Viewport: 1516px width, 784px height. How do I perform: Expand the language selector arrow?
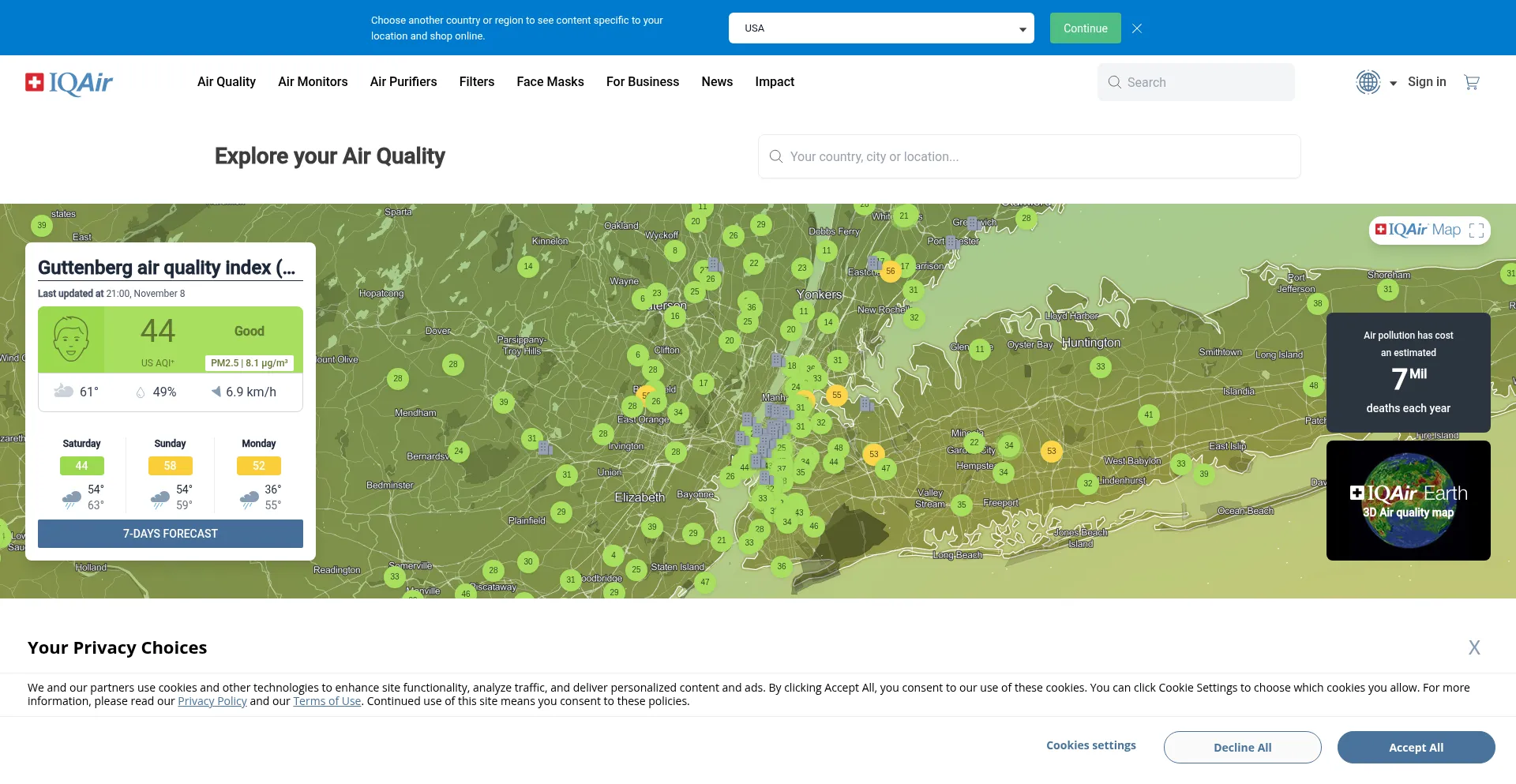1393,83
